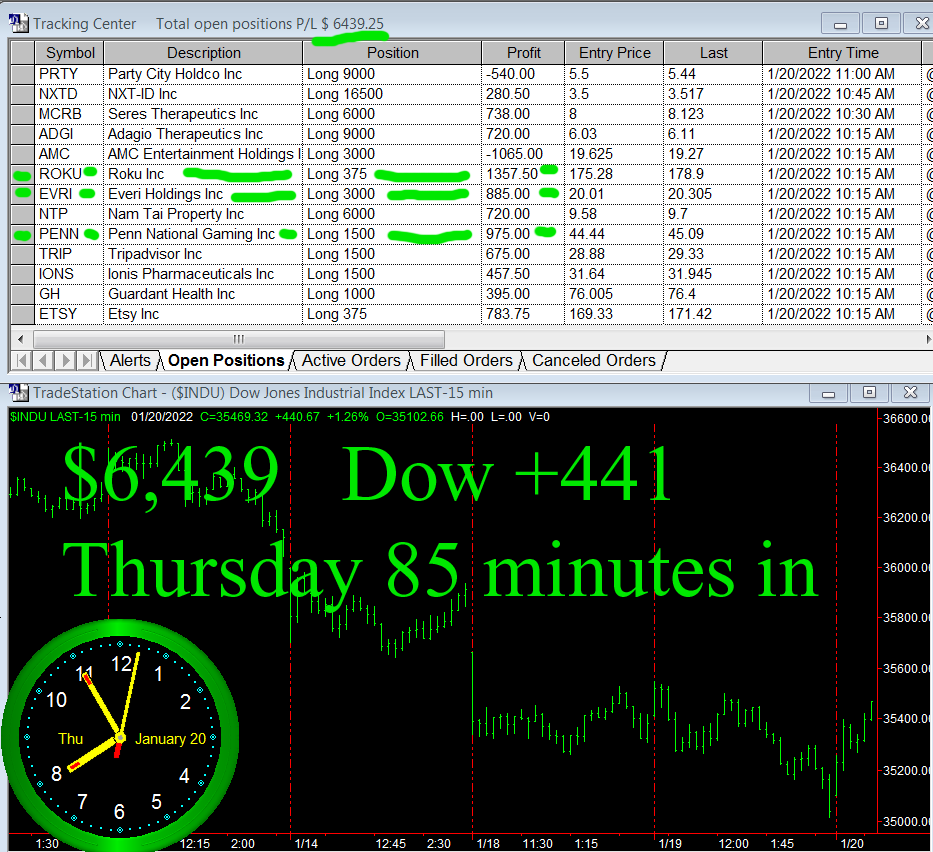Minimize the Tracking Center window
The height and width of the screenshot is (852, 933).
point(840,24)
